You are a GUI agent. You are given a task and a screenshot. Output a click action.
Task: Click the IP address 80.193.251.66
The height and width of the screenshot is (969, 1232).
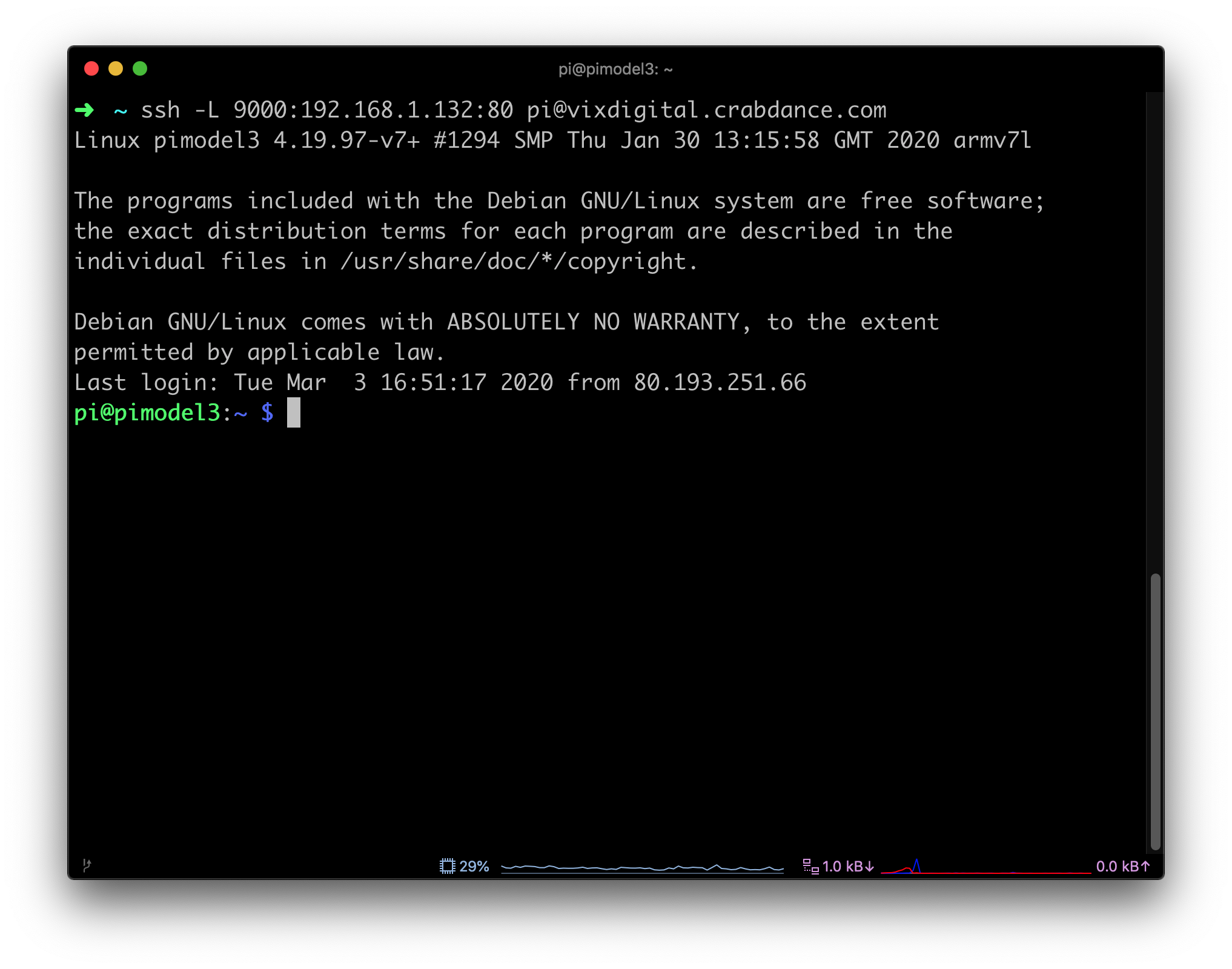tap(720, 383)
